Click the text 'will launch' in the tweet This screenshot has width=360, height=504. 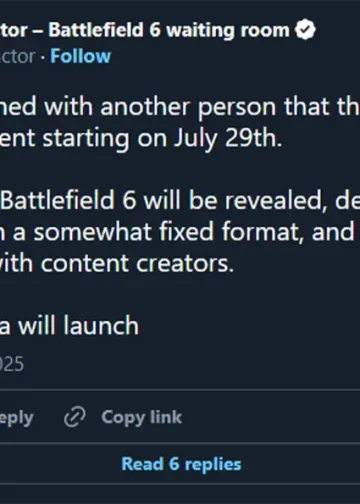78,326
